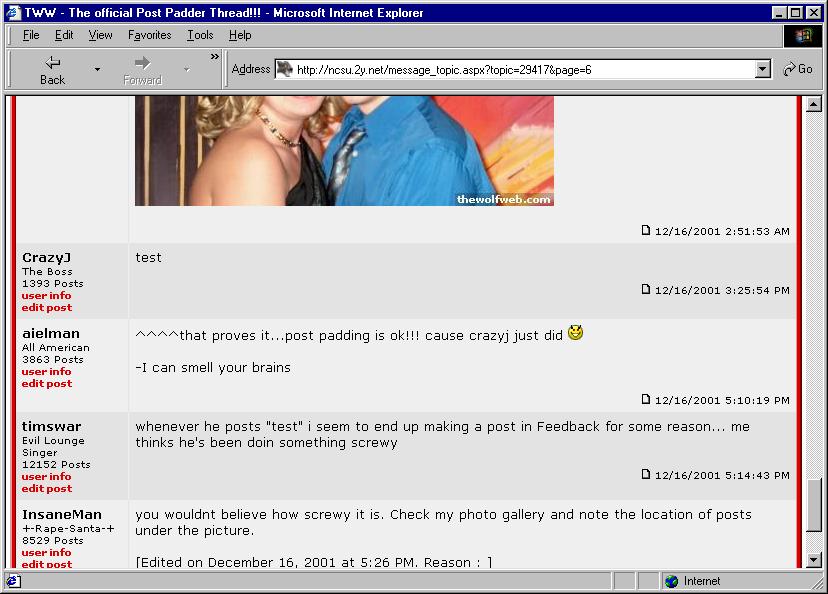The height and width of the screenshot is (594, 828).
Task: Click the vertical scrollbar down arrow
Action: point(813,560)
